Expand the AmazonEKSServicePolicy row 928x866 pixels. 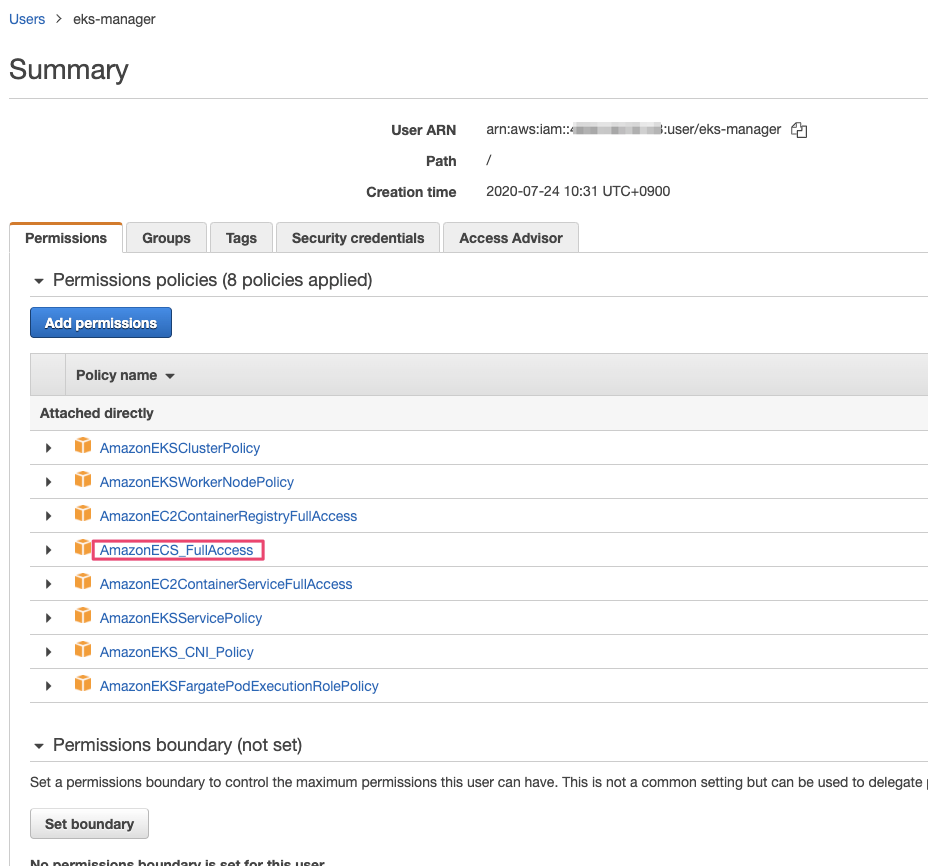[49, 618]
